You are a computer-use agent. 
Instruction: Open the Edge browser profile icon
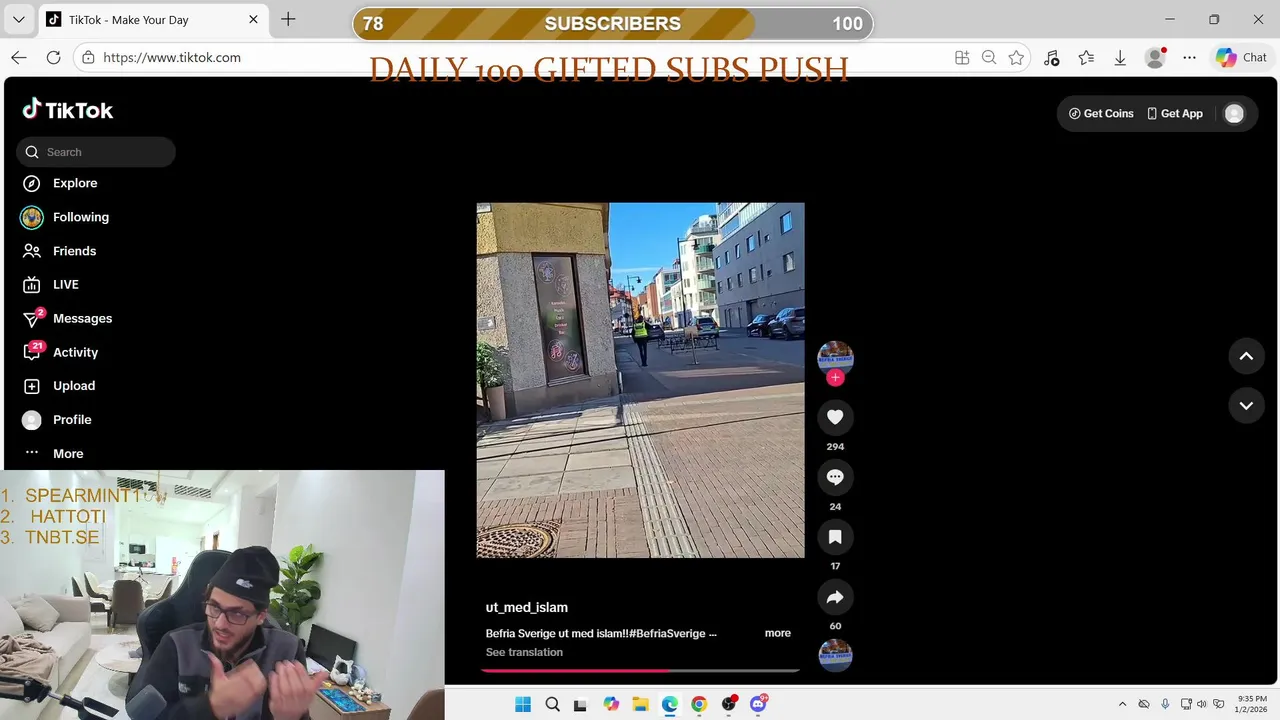click(1155, 58)
